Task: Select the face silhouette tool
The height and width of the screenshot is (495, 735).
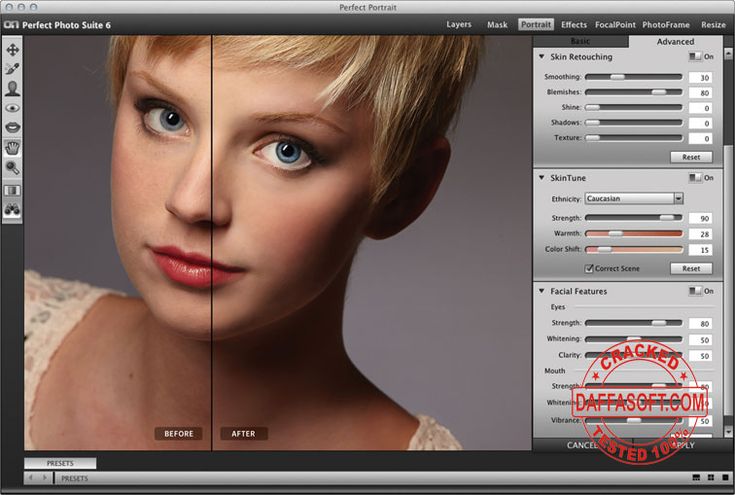Action: (13, 88)
